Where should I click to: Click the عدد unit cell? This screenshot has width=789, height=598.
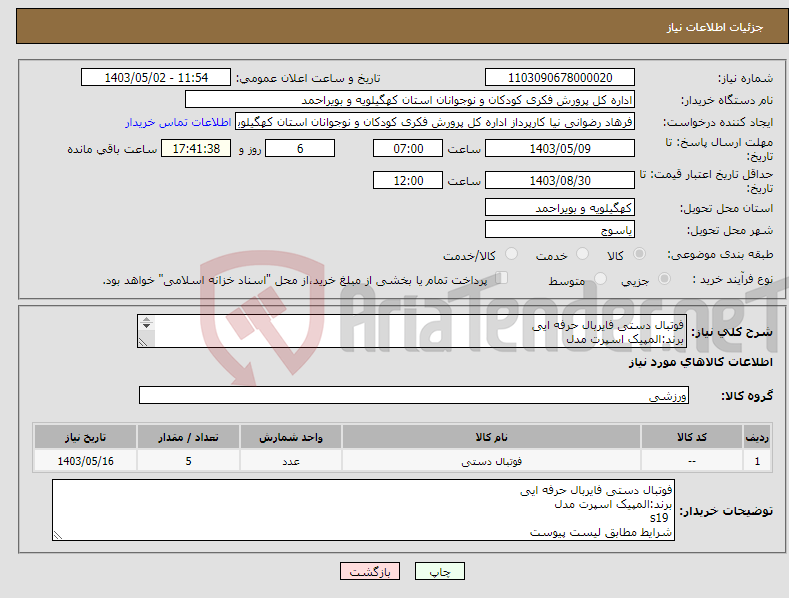coord(291,461)
